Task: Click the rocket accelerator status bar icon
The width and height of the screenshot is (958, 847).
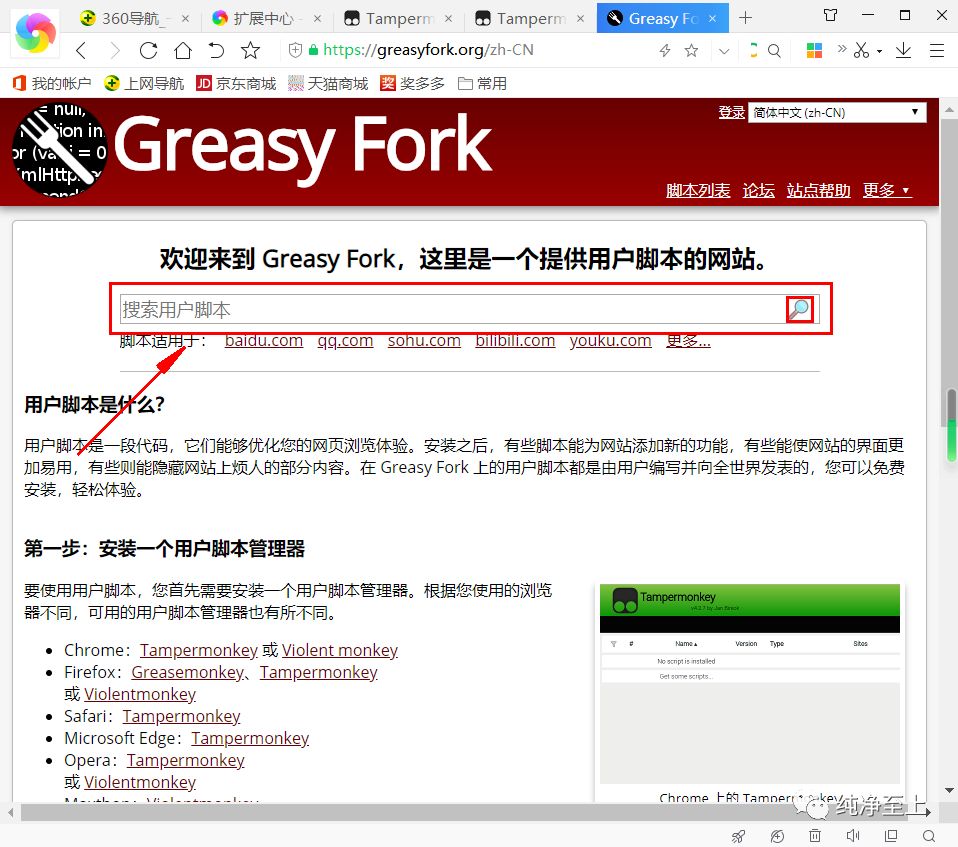Action: coord(739,836)
